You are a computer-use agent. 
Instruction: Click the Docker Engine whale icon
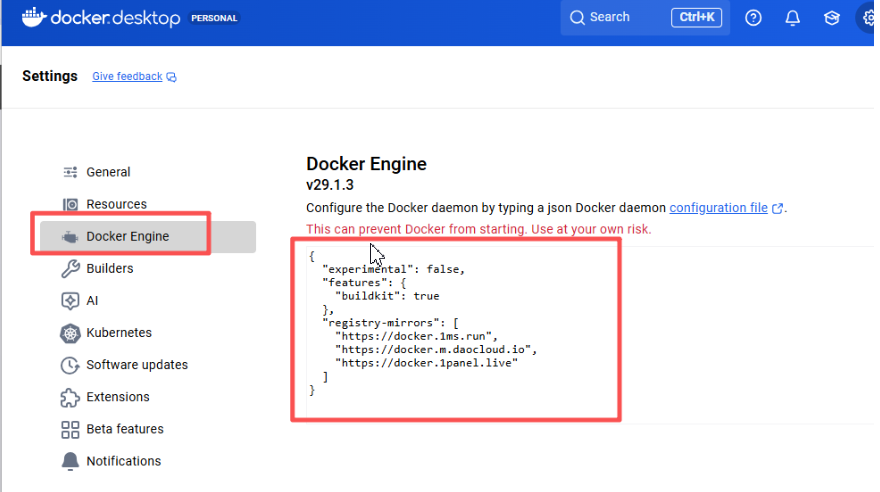[70, 237]
